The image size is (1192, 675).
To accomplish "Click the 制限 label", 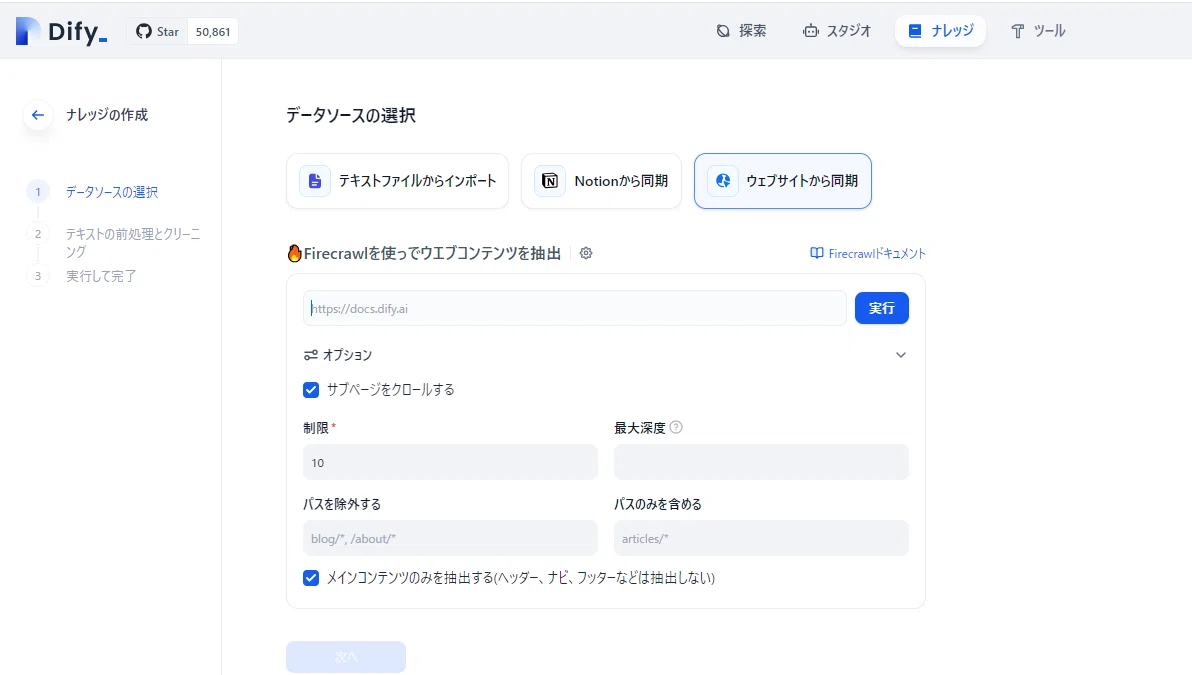I will pyautogui.click(x=316, y=428).
